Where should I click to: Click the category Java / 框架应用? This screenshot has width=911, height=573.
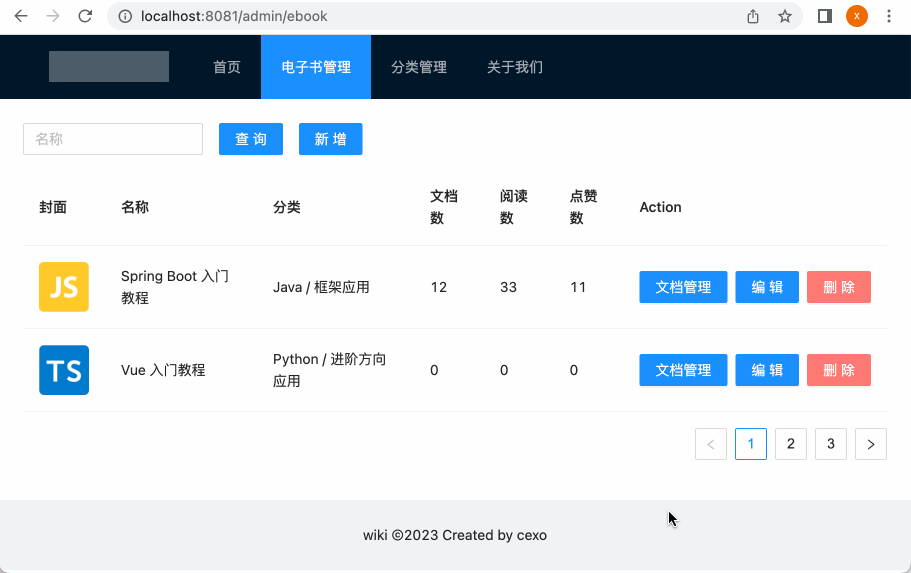321,287
